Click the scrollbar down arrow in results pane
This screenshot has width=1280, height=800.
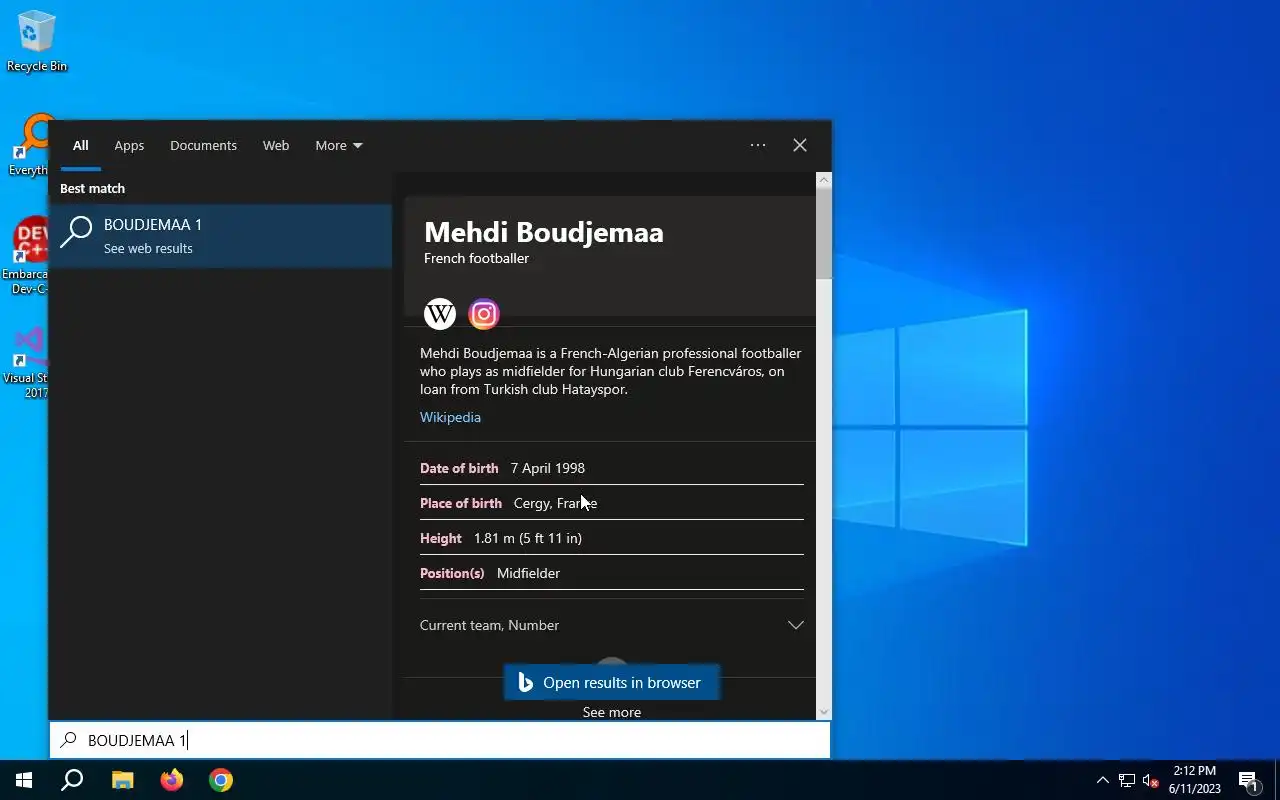point(824,712)
